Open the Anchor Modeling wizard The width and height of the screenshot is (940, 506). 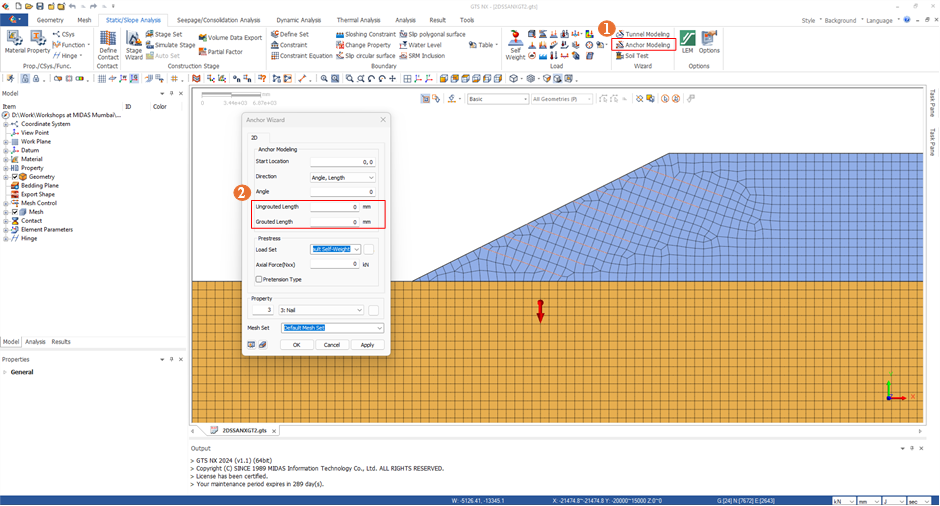pos(643,45)
